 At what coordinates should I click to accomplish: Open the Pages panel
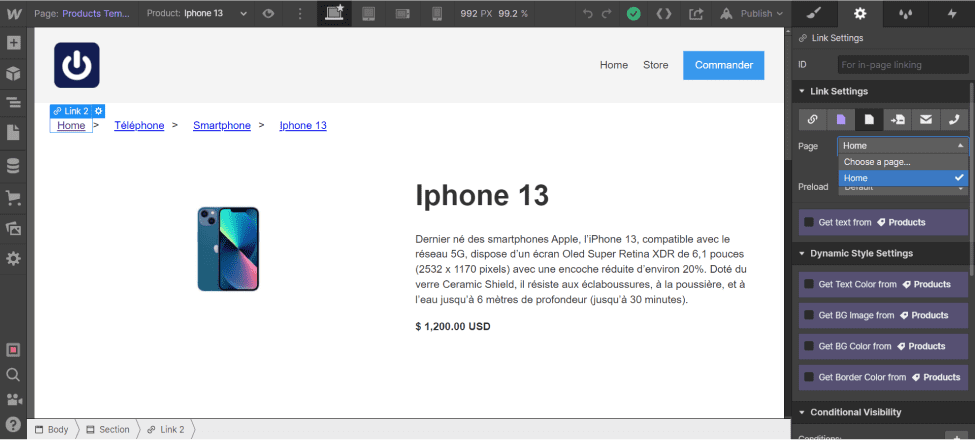[13, 132]
